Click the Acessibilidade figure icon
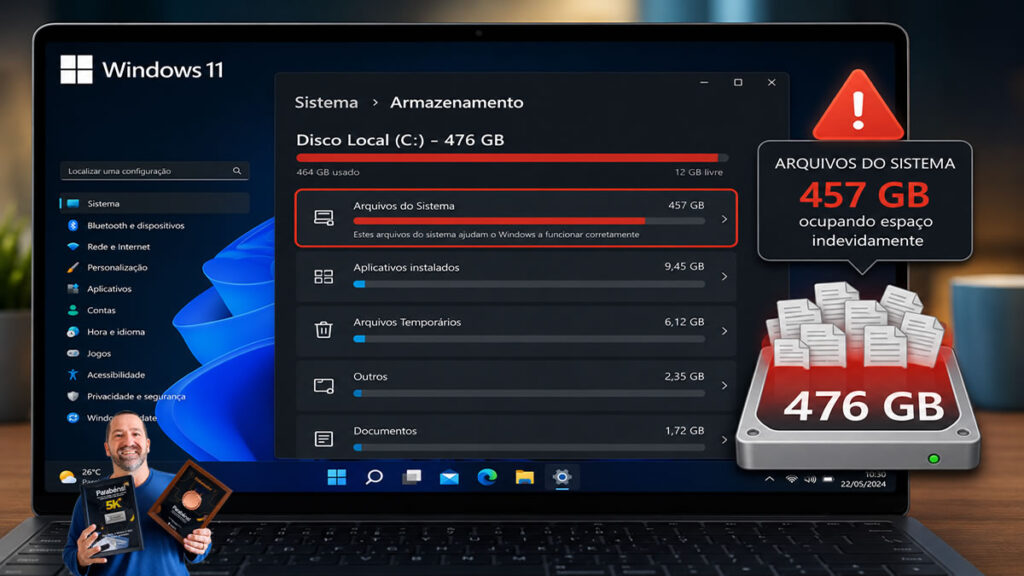 (73, 375)
